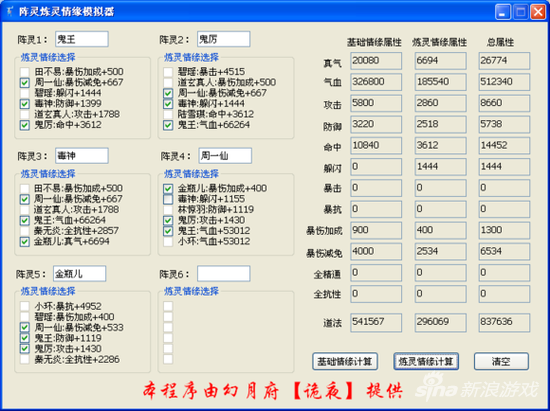Check 道玄真人:攻击+1788 under 阵灵1
The image size is (550, 411).
tap(25, 114)
